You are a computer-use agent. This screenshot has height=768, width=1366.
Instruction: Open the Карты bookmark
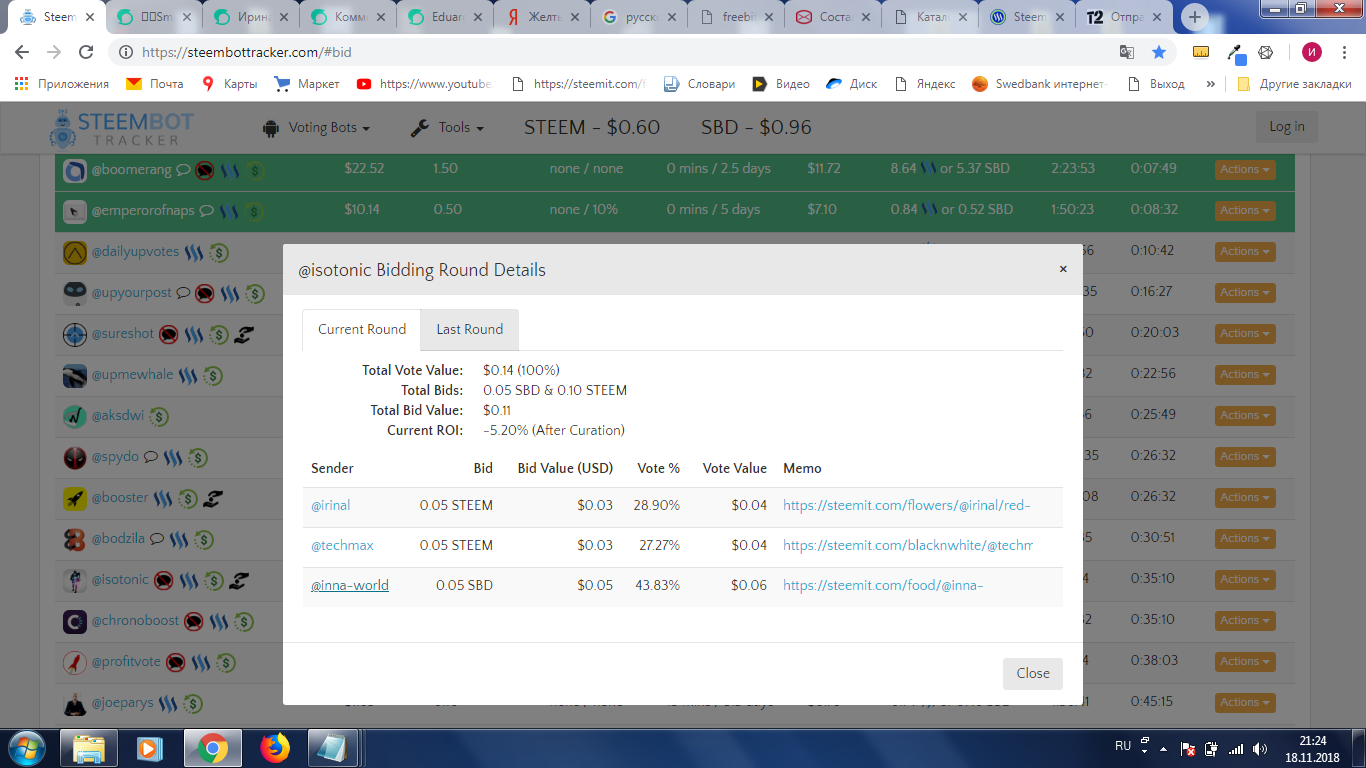(230, 84)
